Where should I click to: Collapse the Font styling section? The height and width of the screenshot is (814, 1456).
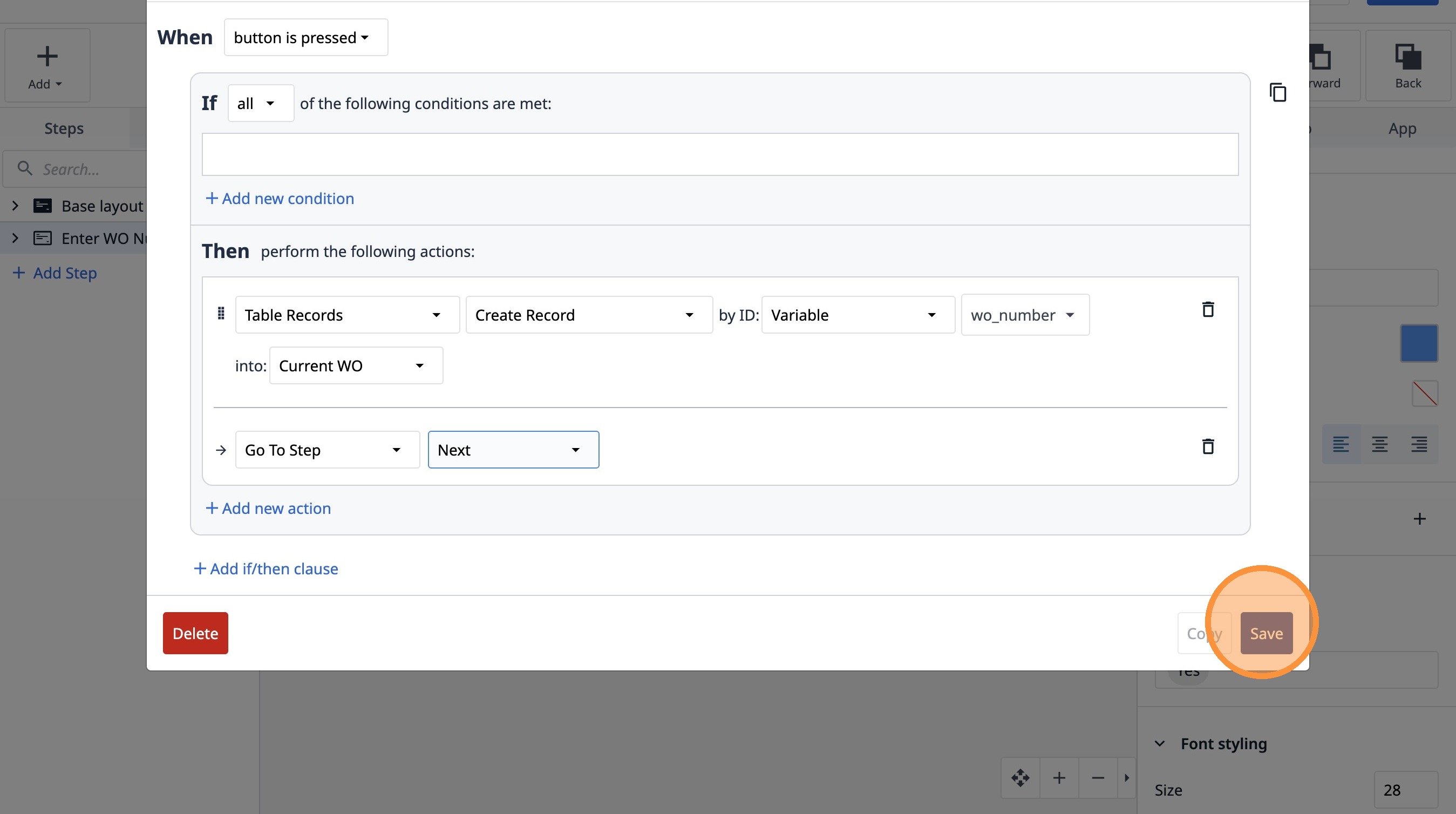(1160, 744)
